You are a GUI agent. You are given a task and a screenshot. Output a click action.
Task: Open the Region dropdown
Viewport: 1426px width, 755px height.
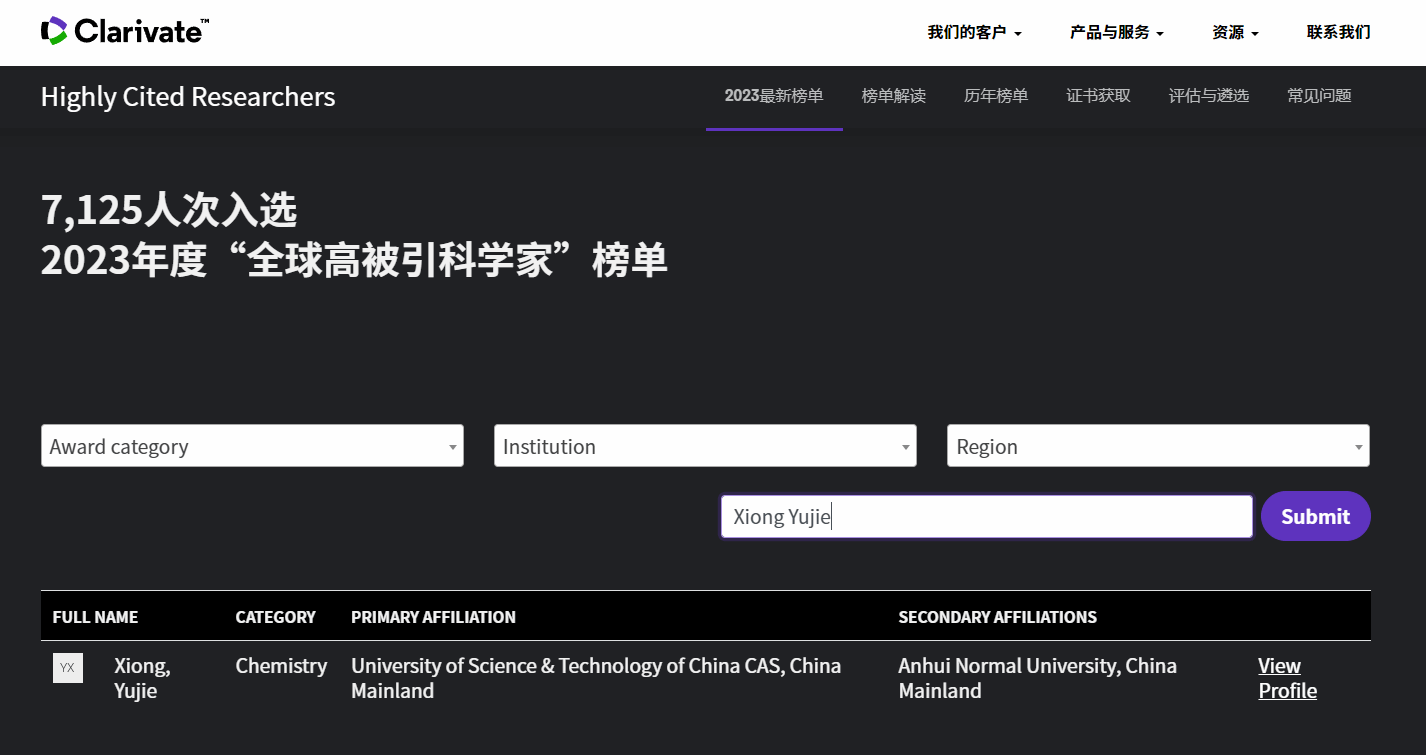1157,446
